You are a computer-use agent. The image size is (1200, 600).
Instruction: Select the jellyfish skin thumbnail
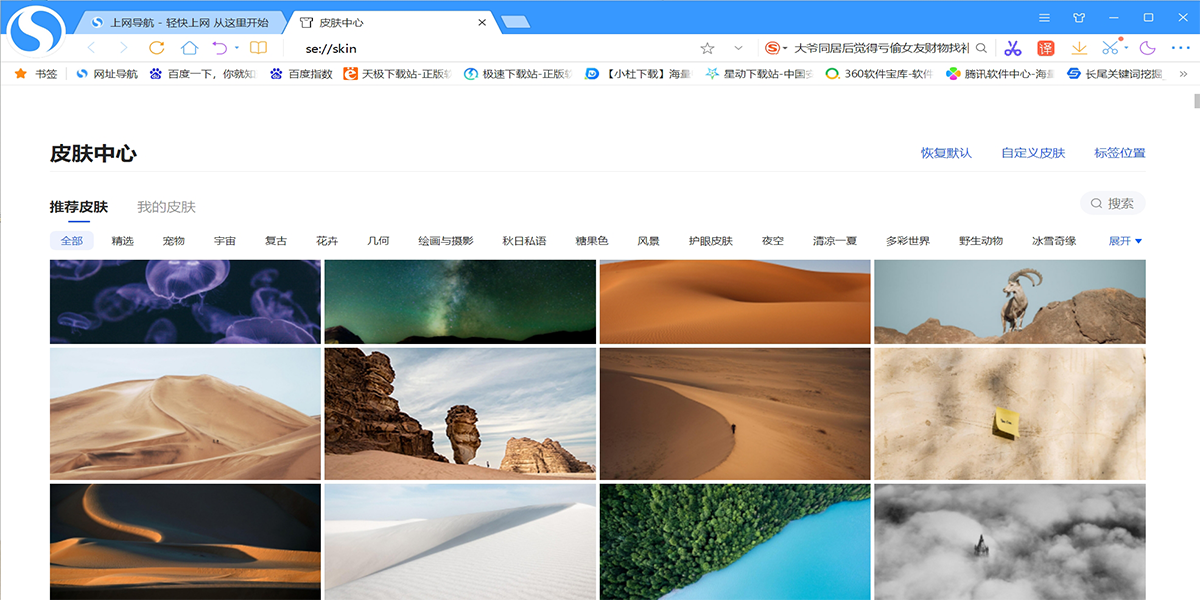click(x=184, y=301)
